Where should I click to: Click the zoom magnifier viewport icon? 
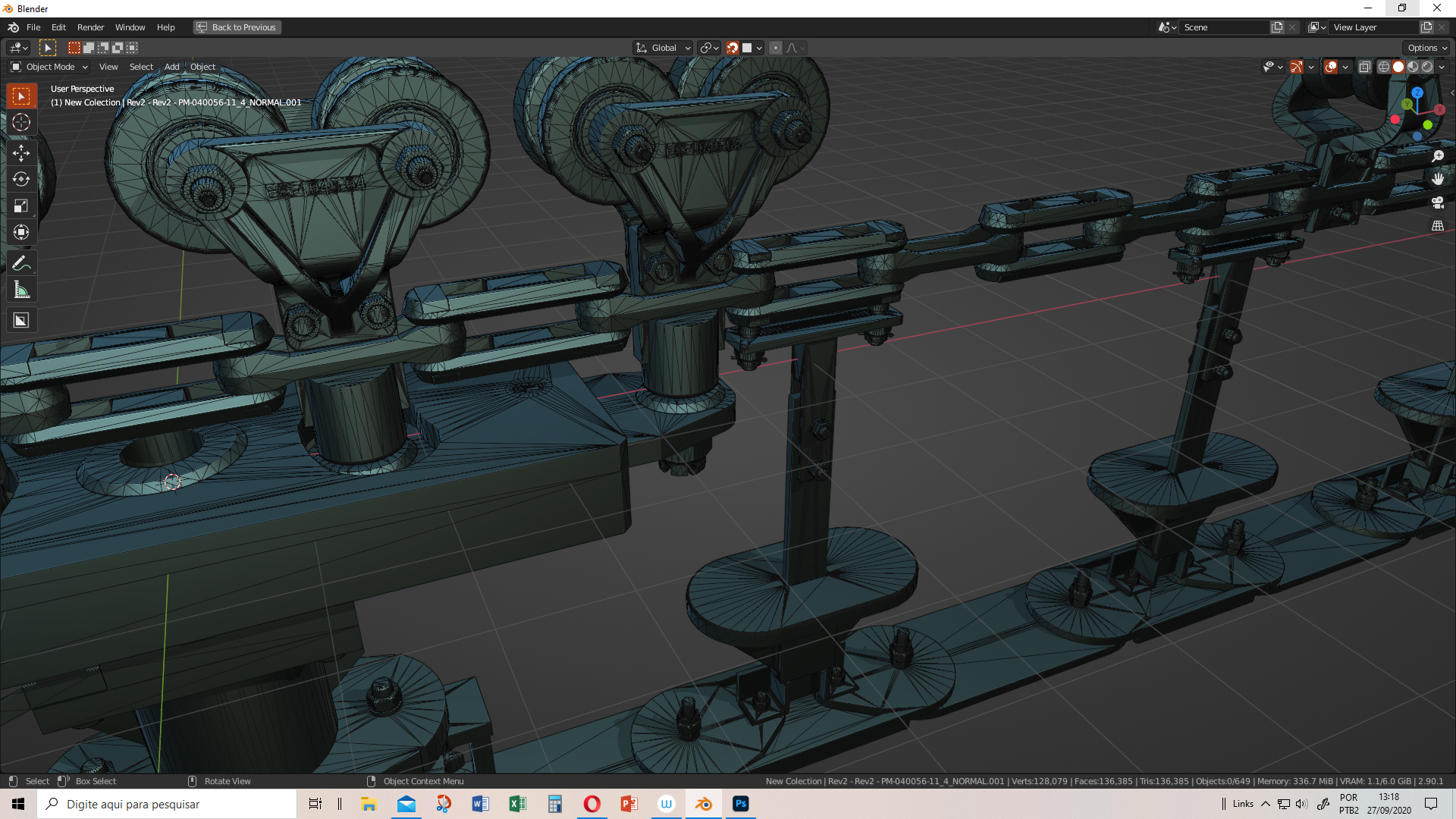tap(1437, 156)
